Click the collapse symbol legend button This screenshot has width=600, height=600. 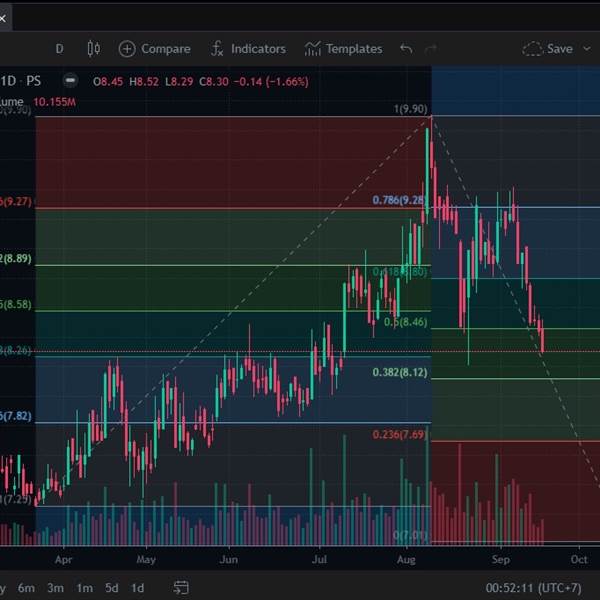70,81
